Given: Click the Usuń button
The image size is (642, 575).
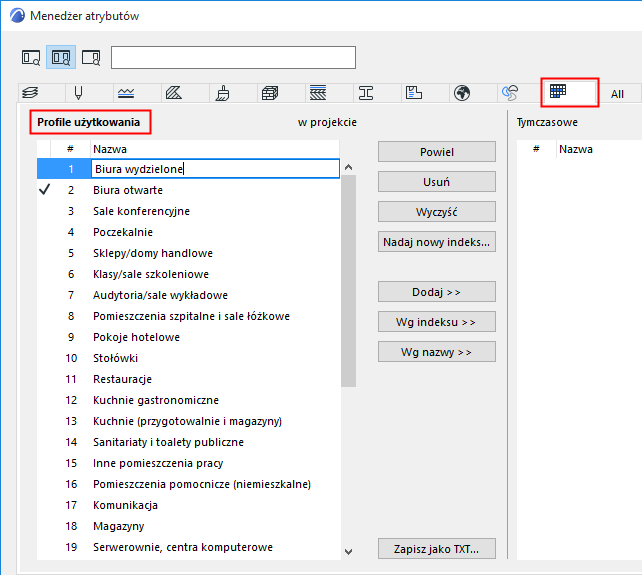Looking at the screenshot, I should coord(437,182).
